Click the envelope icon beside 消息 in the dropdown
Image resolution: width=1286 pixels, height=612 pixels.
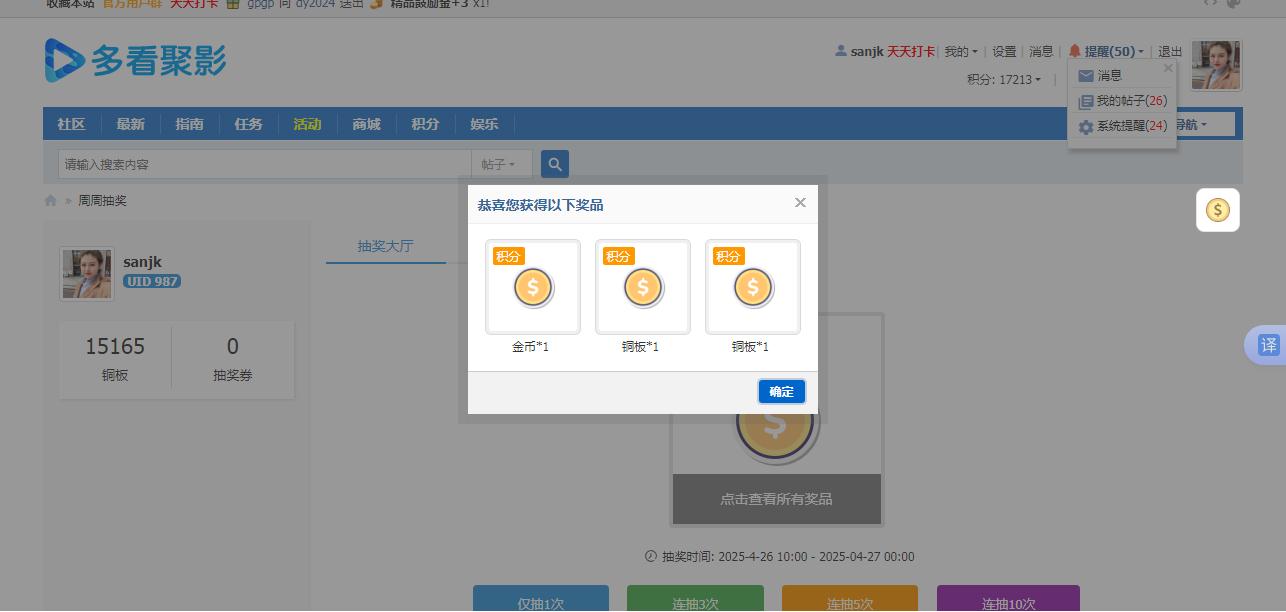click(x=1086, y=74)
